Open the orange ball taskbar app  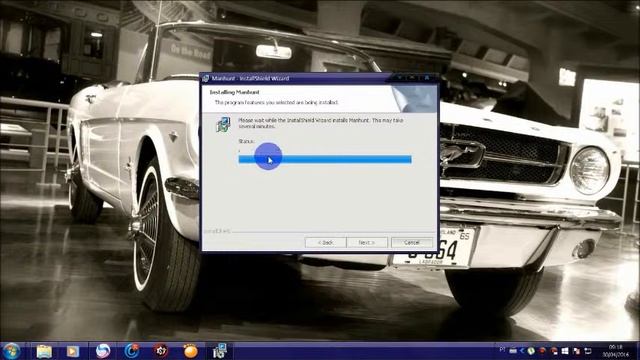pyautogui.click(x=190, y=351)
